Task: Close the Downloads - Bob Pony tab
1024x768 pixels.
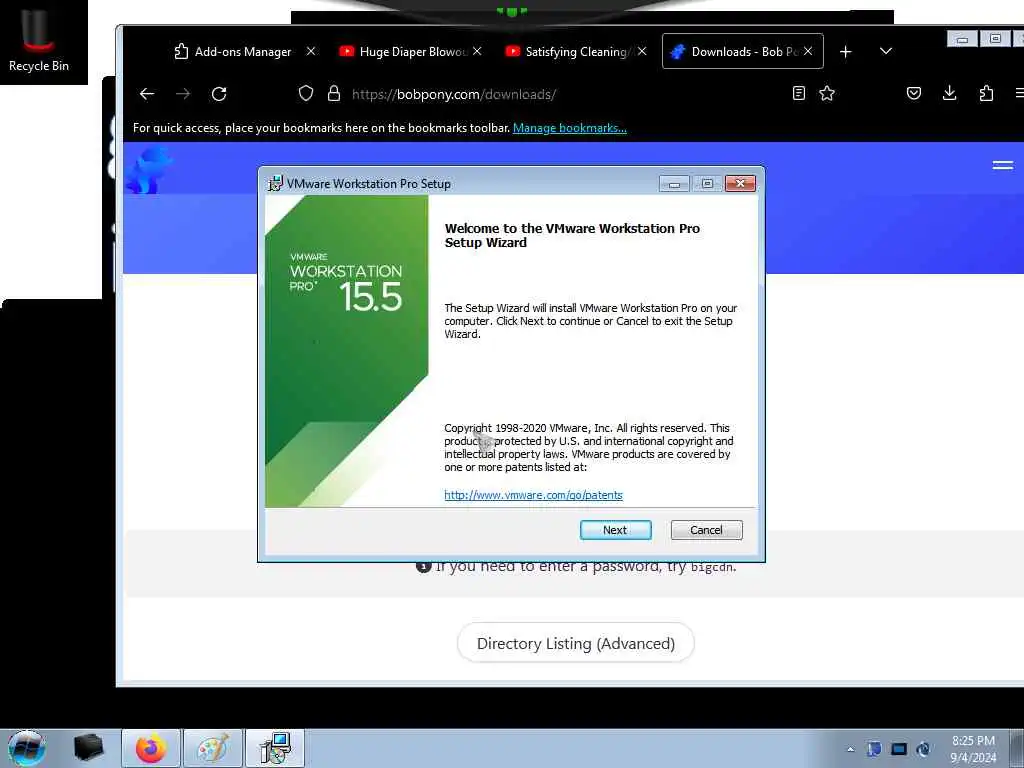Action: point(808,51)
